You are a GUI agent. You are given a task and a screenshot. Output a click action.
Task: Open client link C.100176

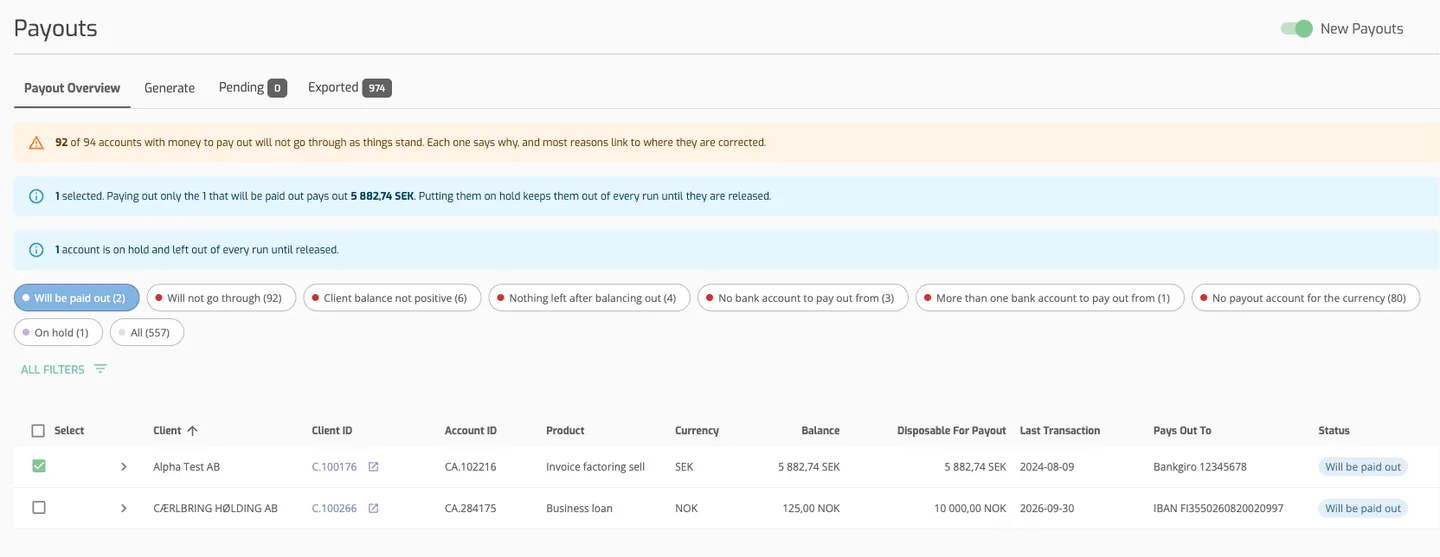click(334, 467)
